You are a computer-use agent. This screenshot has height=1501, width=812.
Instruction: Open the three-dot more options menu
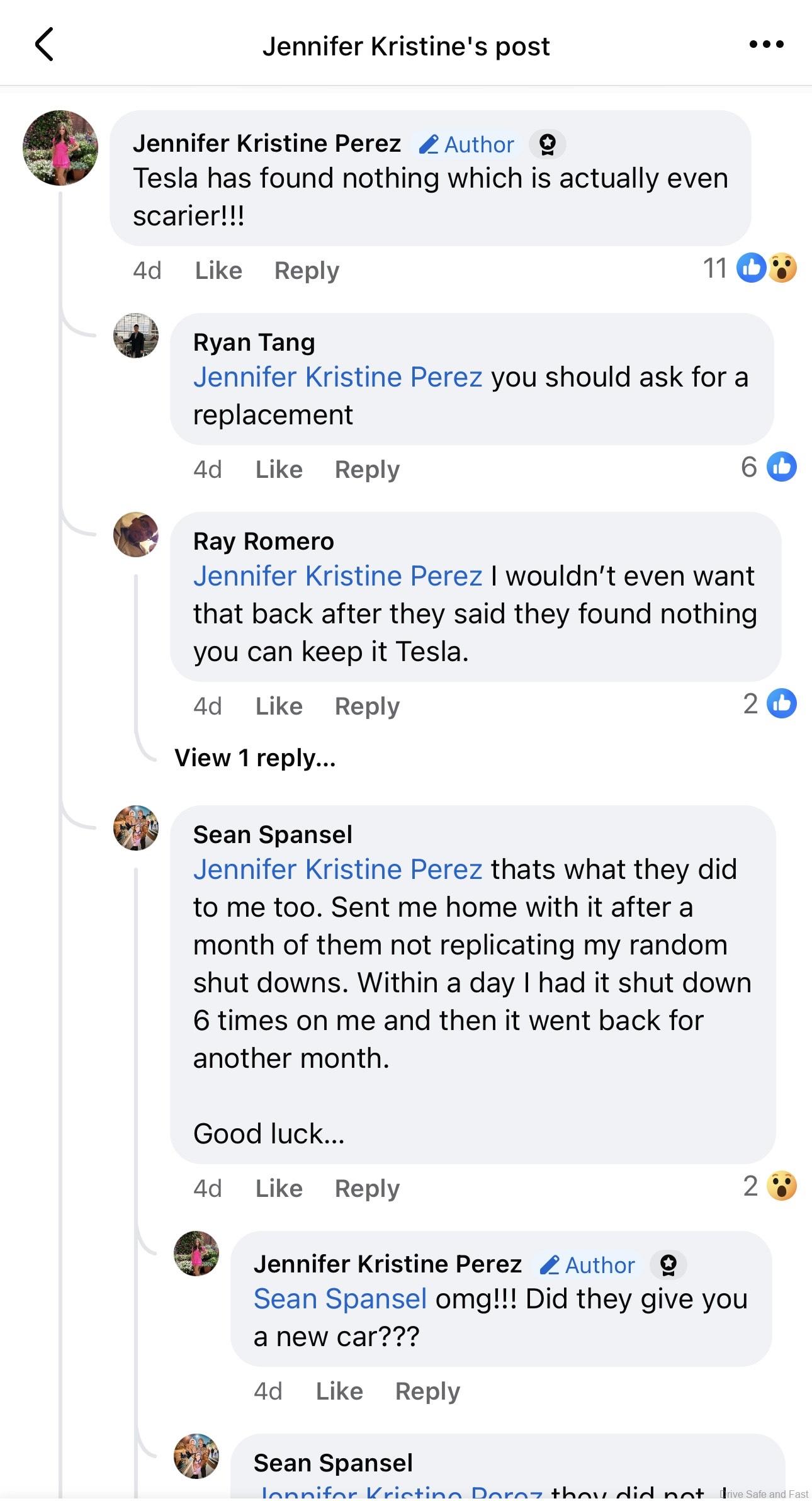(766, 44)
